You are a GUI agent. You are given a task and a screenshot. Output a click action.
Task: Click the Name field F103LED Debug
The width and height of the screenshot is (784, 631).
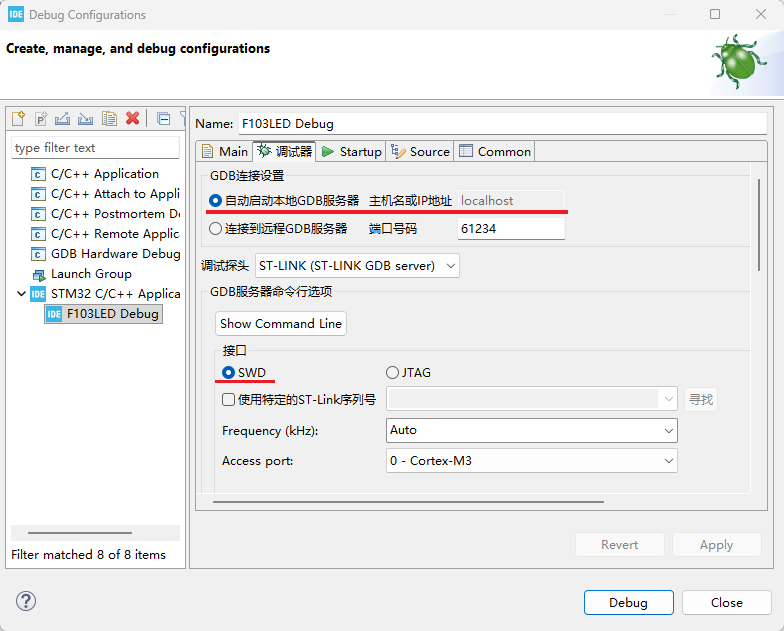502,124
